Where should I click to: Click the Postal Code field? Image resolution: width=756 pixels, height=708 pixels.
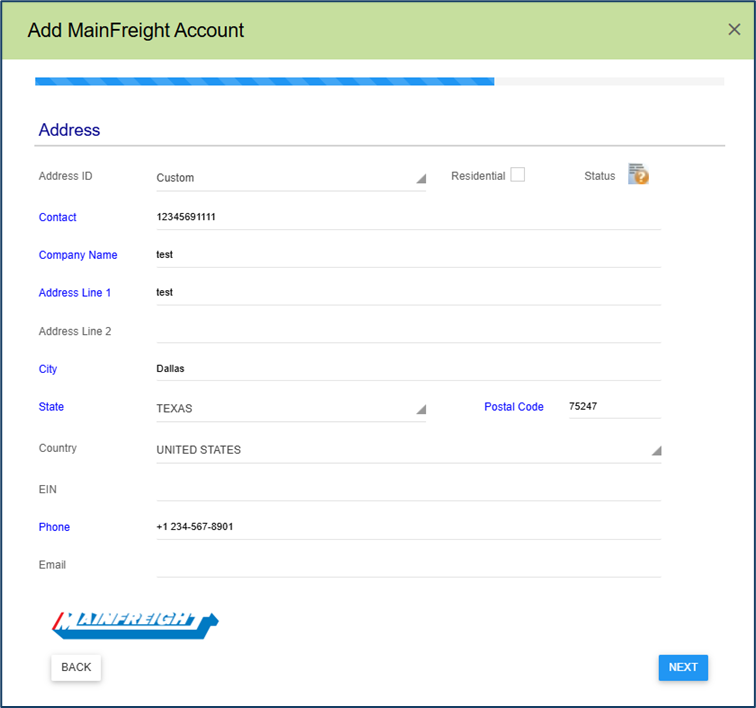[613, 407]
